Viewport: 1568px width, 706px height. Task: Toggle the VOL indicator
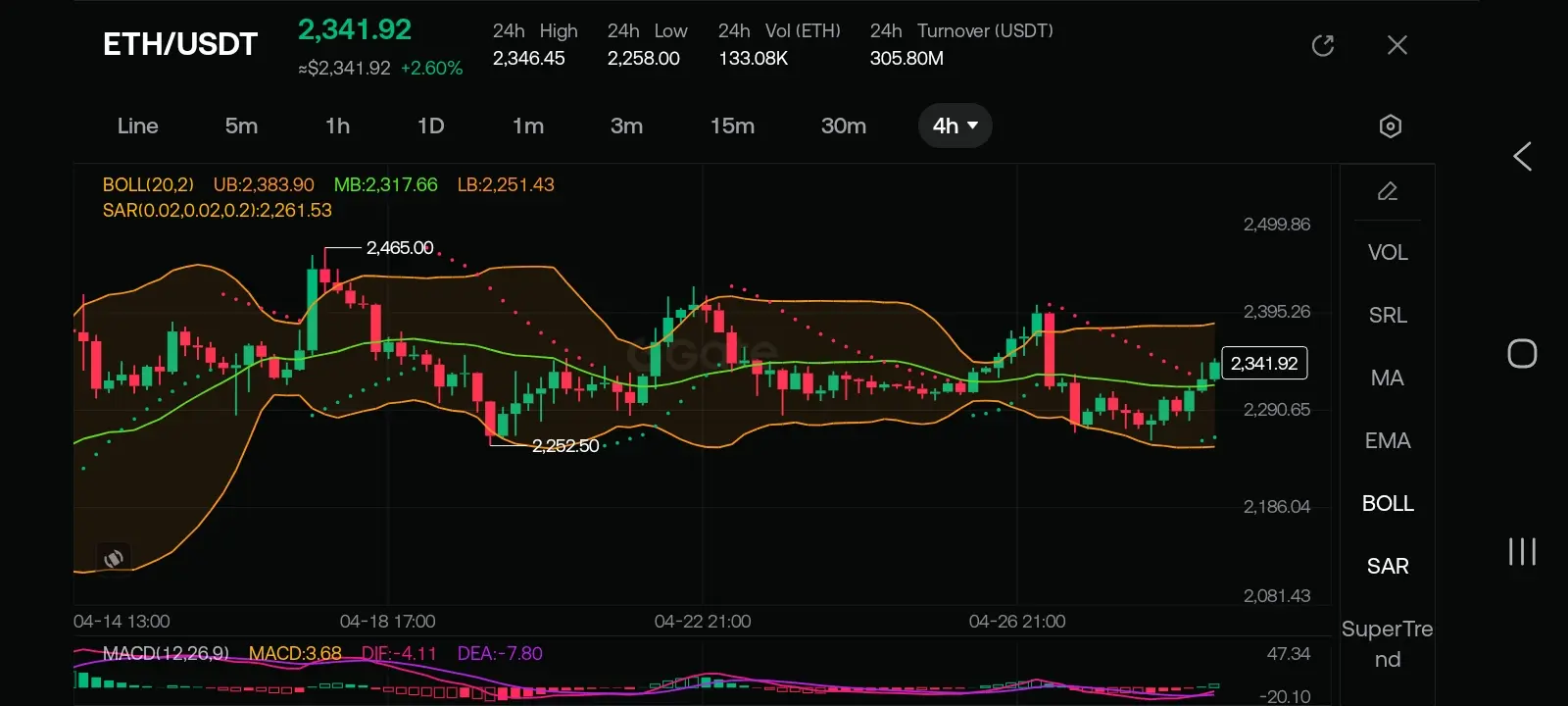tap(1388, 252)
